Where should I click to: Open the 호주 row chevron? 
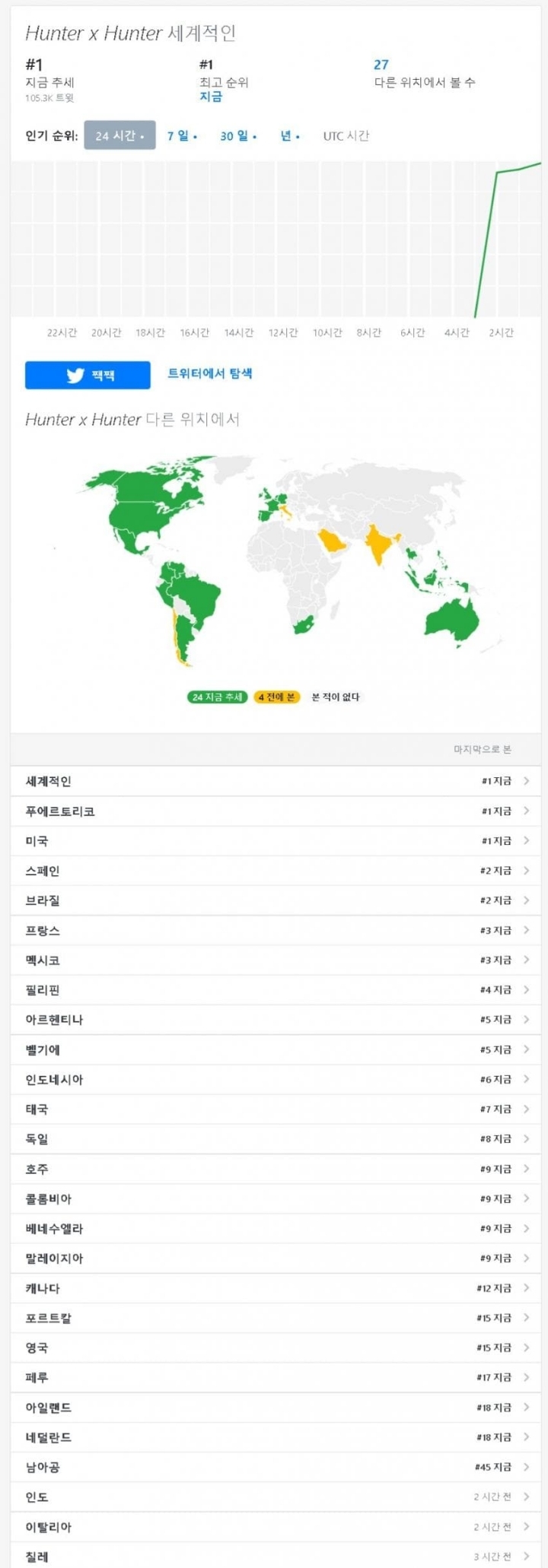point(527,1169)
